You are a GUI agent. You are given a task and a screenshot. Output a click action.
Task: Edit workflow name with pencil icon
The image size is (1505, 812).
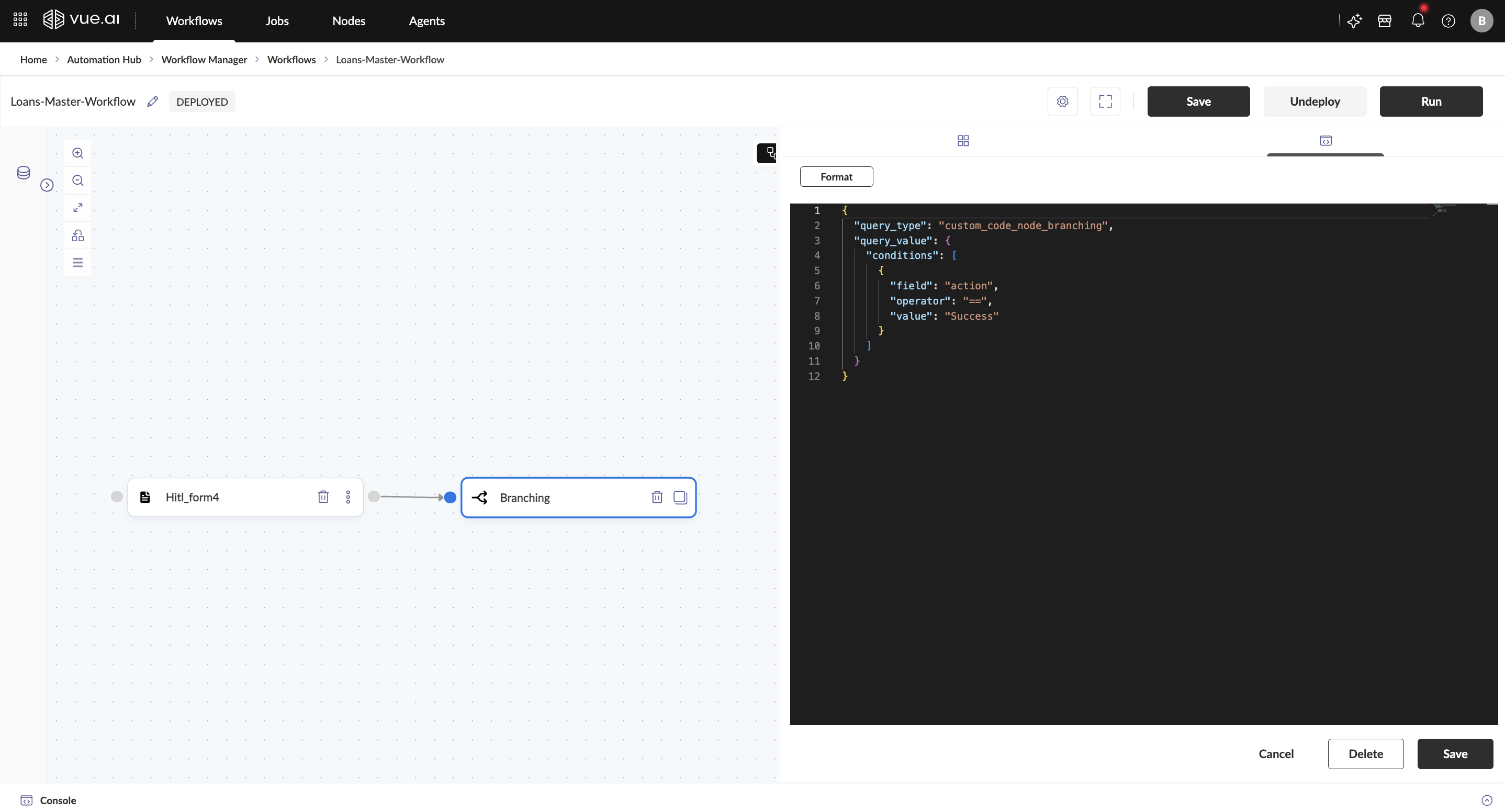click(152, 101)
